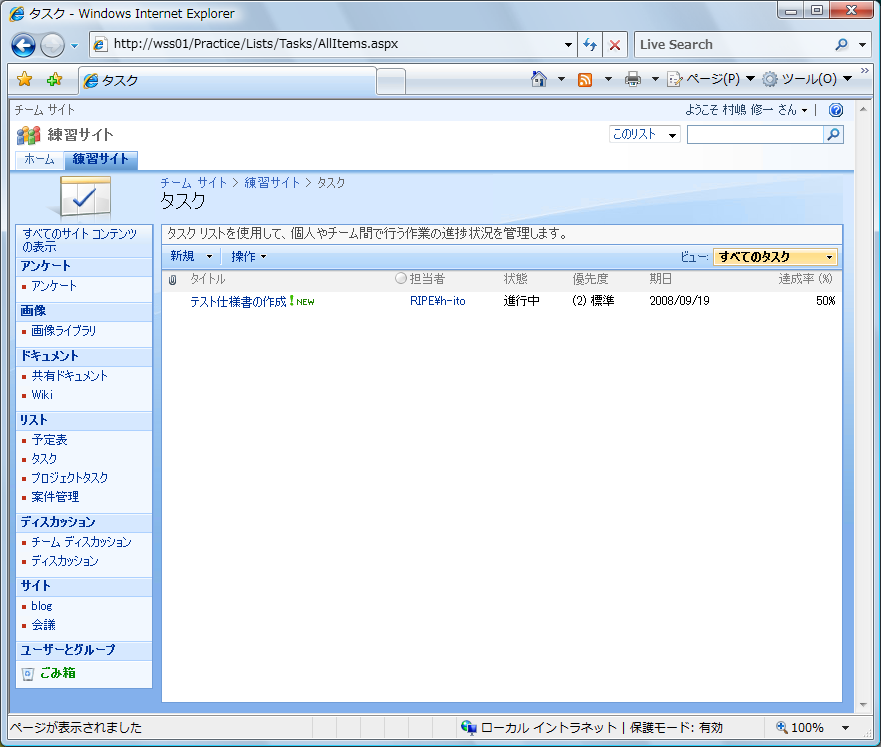Open the ツール(O) menu

(807, 79)
